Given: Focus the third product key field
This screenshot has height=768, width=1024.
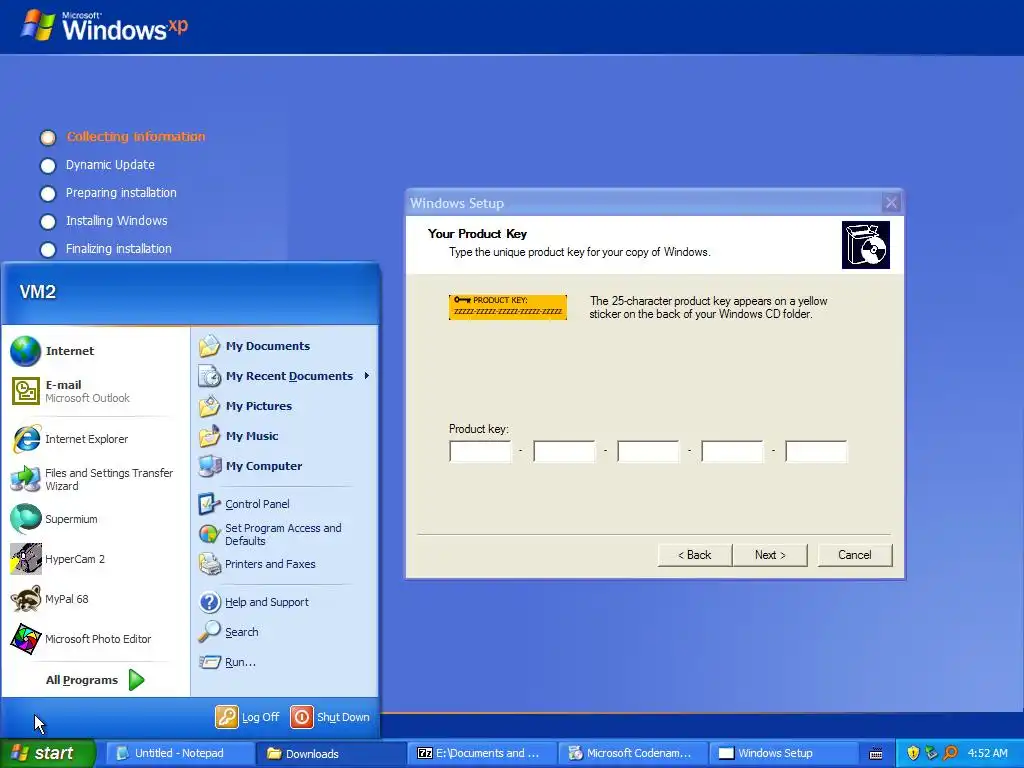Looking at the screenshot, I should click(x=648, y=451).
